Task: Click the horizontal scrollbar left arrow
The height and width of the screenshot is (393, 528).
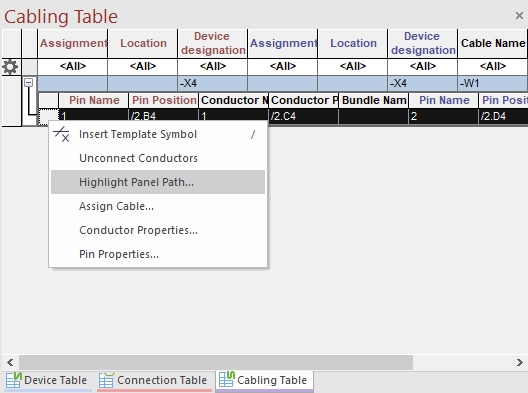Action: point(10,362)
